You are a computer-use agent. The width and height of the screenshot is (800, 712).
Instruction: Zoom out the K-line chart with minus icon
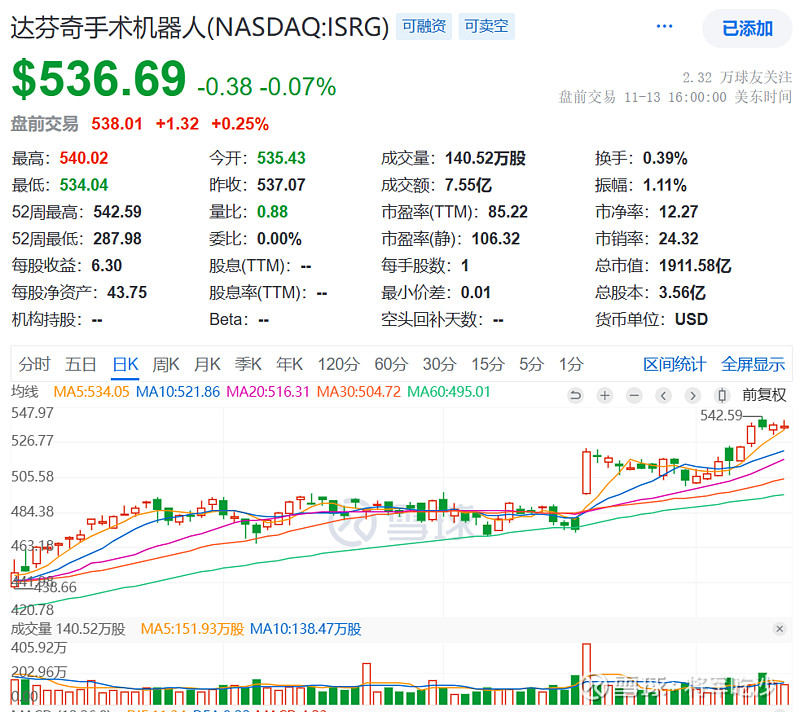634,395
